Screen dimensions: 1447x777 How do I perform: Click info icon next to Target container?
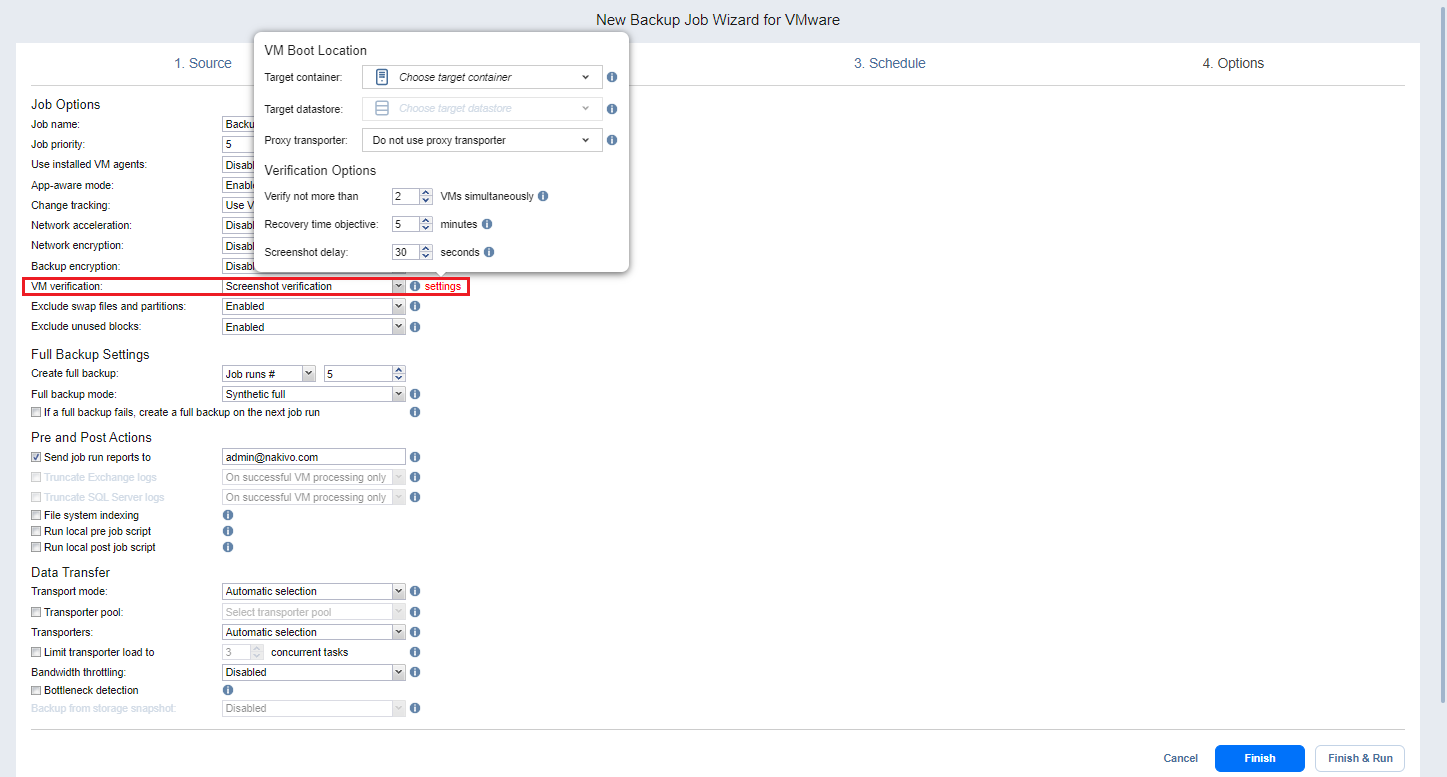[612, 77]
